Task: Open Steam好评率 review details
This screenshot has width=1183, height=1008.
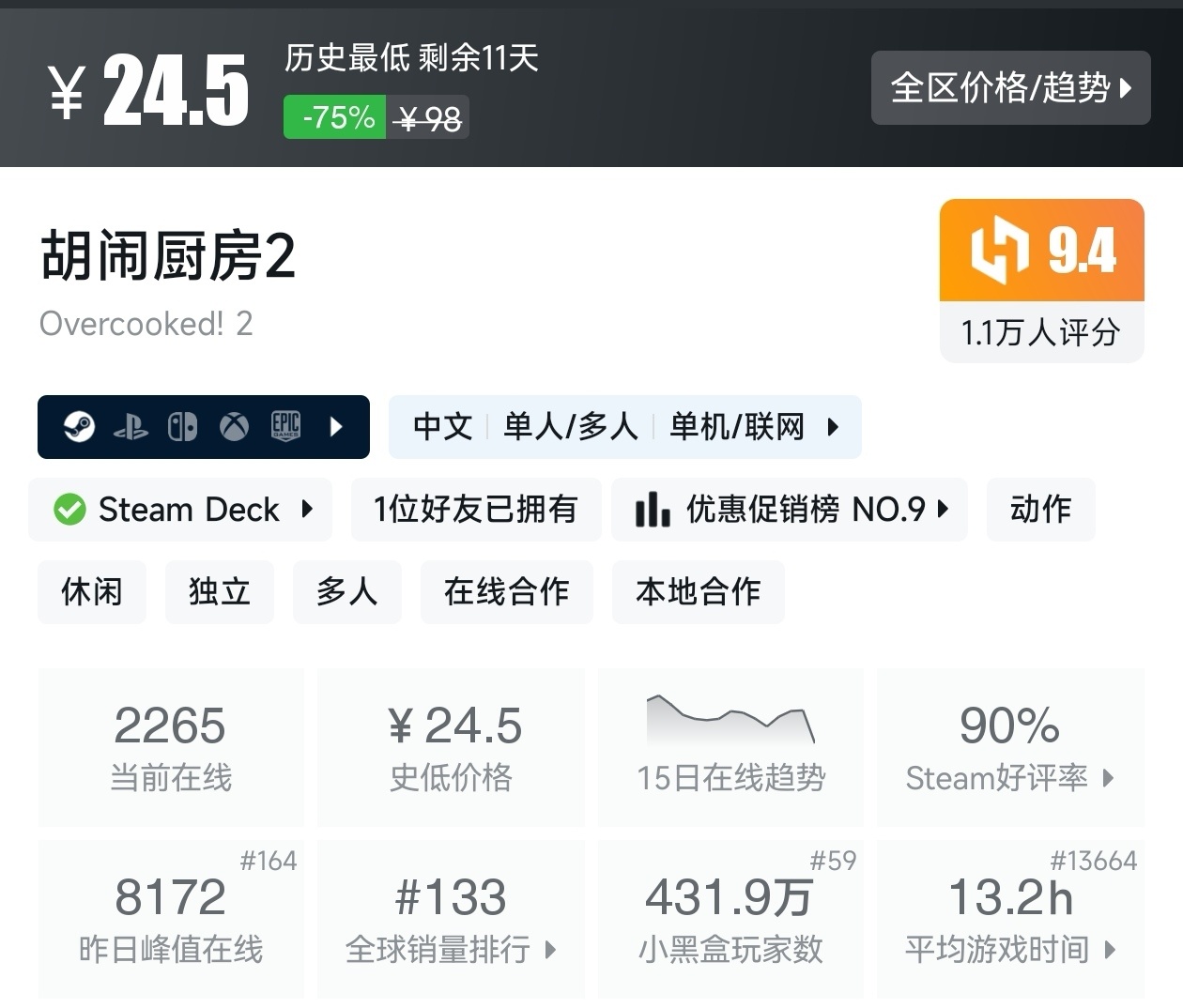Action: point(1009,777)
